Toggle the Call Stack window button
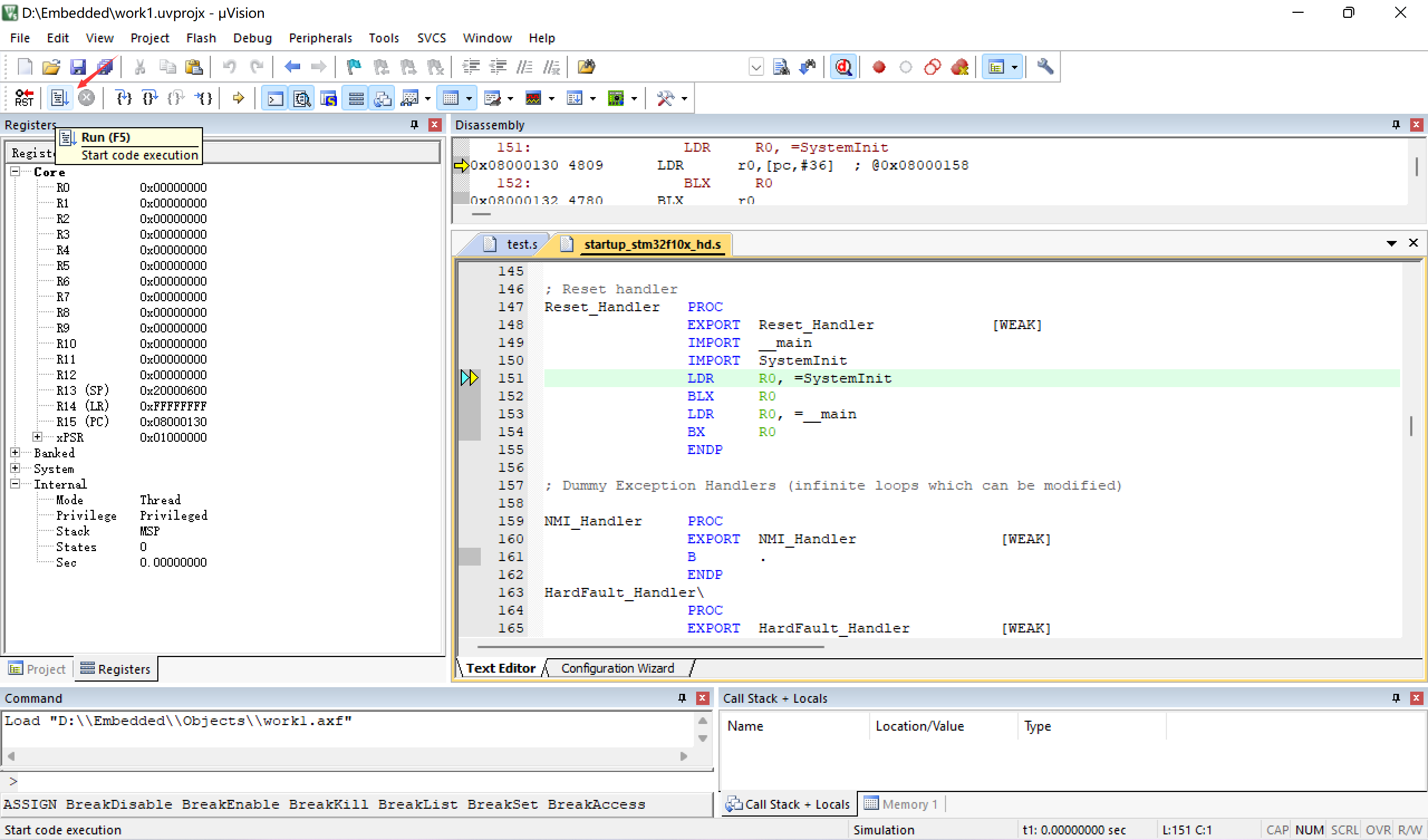1428x840 pixels. [383, 98]
